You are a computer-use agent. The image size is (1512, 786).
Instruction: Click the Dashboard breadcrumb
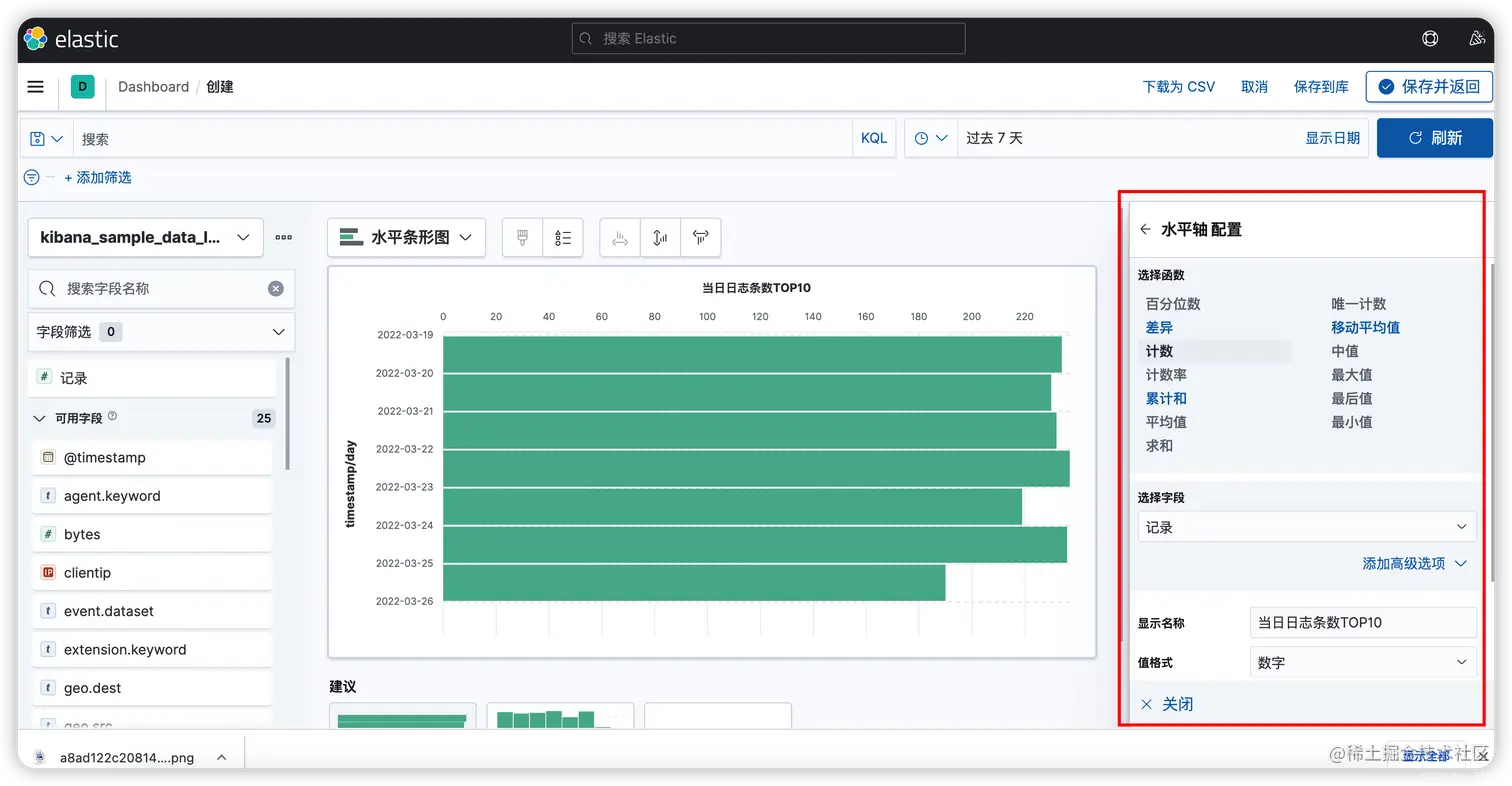pos(153,87)
